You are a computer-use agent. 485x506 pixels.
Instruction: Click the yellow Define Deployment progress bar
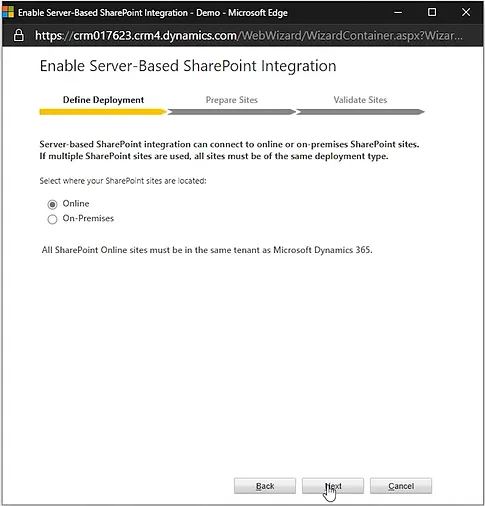(103, 112)
